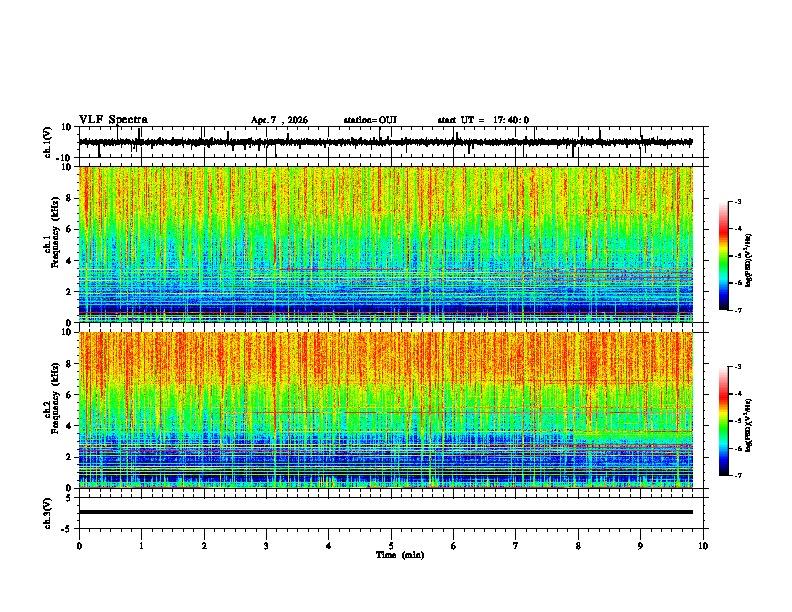
Task: Click time axis tick label "7"
Action: pyautogui.click(x=516, y=546)
